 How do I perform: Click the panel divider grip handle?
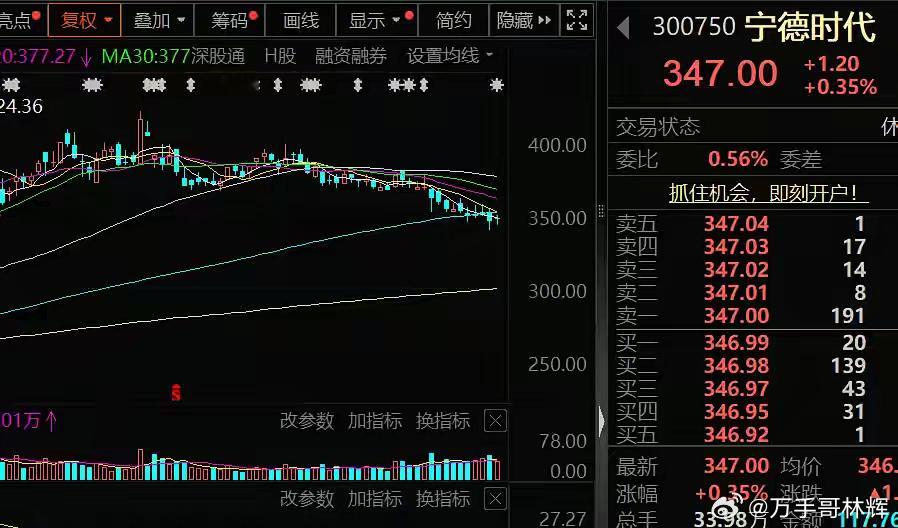601,211
